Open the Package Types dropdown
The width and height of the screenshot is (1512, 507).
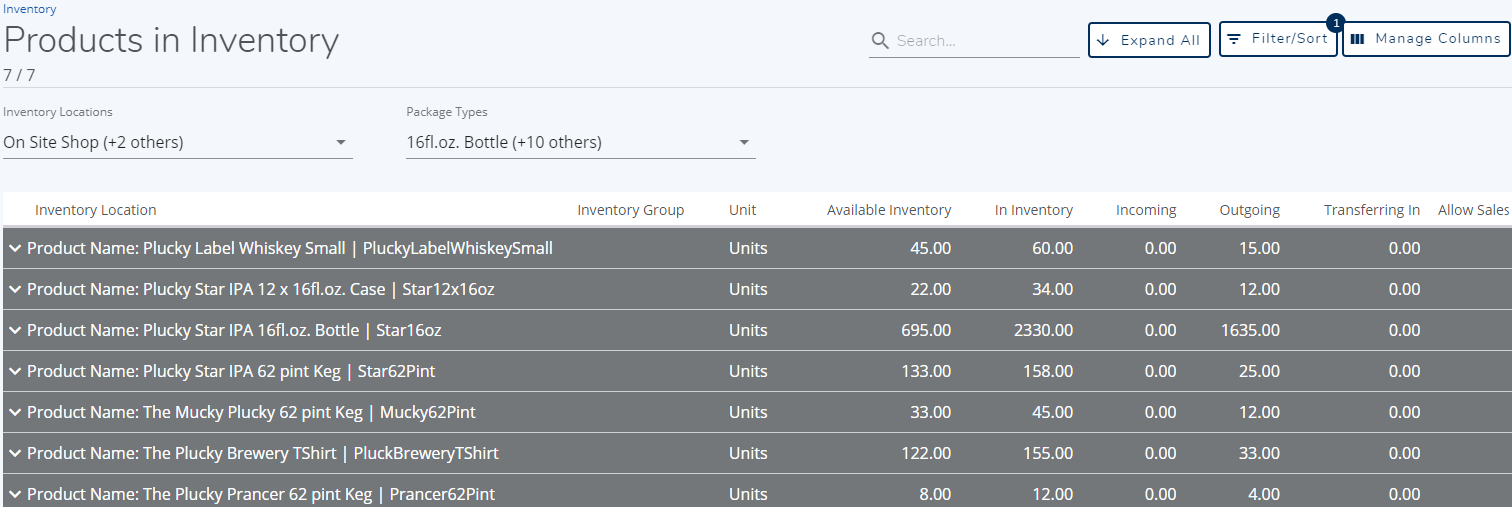[x=580, y=142]
